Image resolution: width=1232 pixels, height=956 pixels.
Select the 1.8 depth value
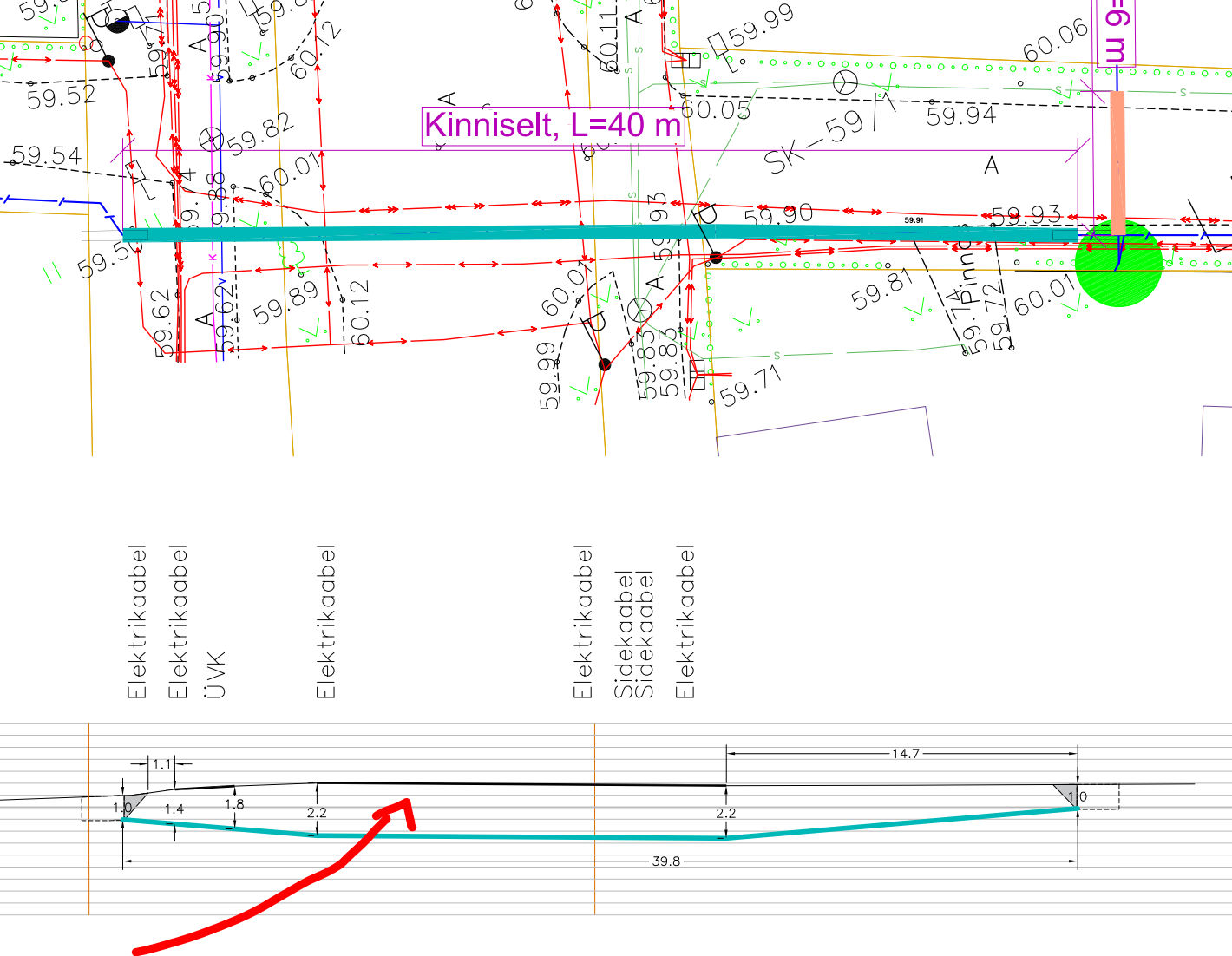coord(234,804)
